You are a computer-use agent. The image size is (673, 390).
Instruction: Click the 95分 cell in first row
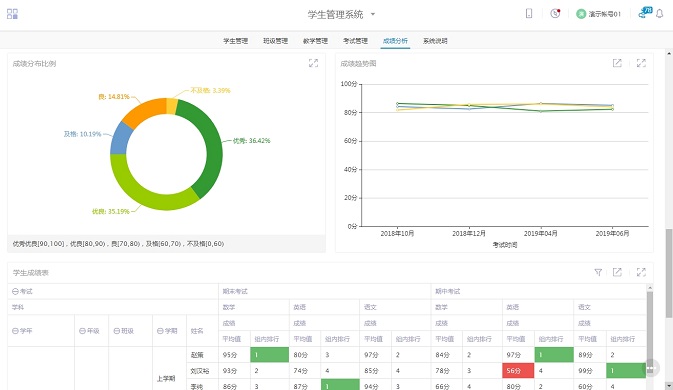[x=234, y=355]
